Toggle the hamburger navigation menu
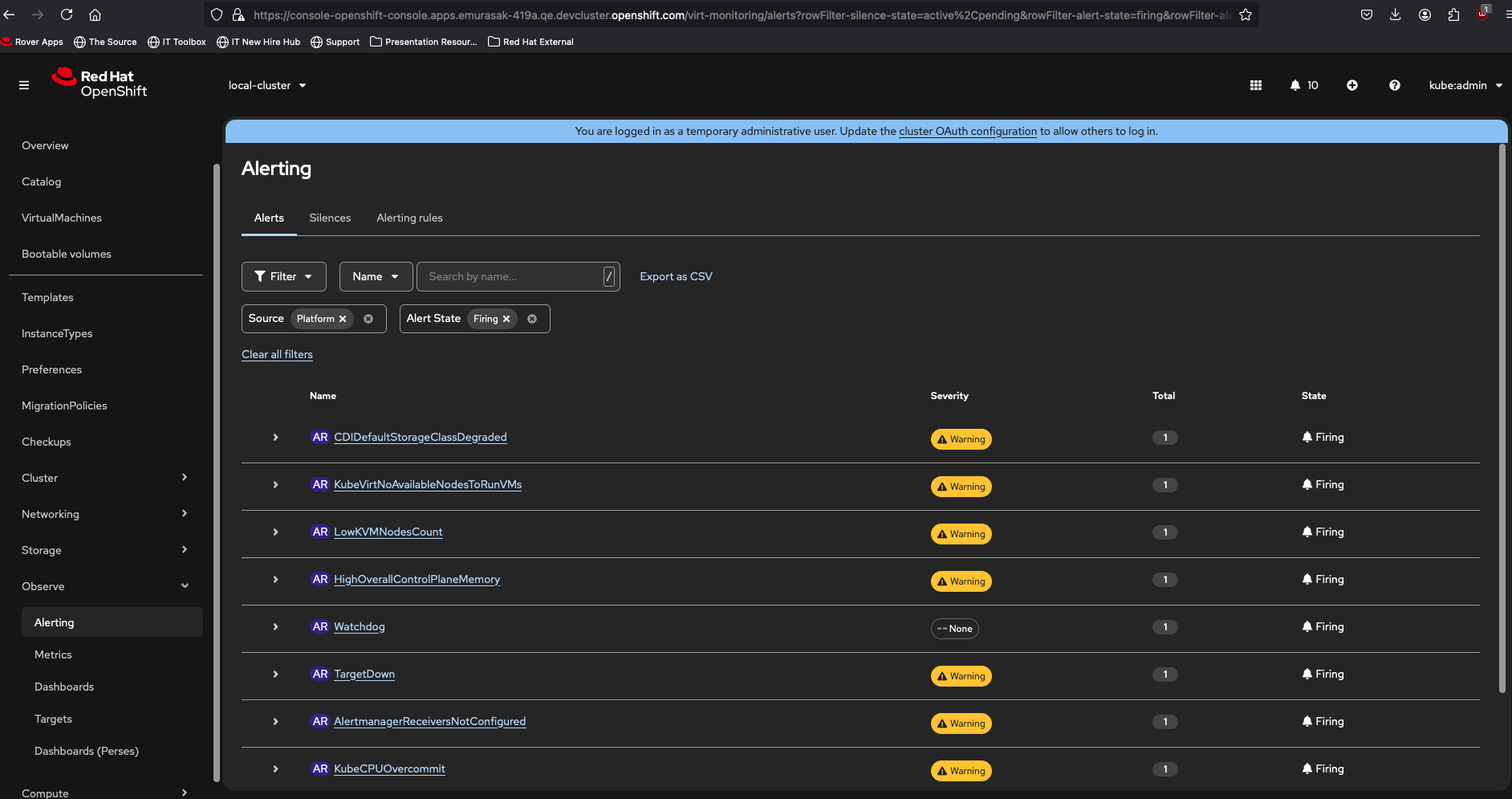This screenshot has height=799, width=1512. pyautogui.click(x=24, y=85)
